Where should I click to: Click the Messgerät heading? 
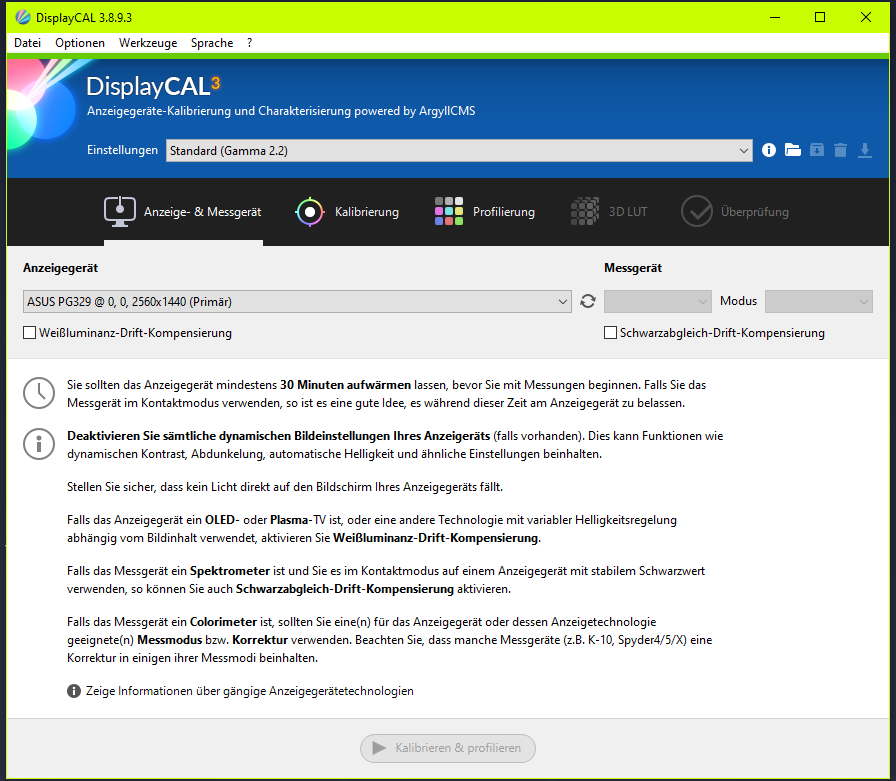(633, 268)
